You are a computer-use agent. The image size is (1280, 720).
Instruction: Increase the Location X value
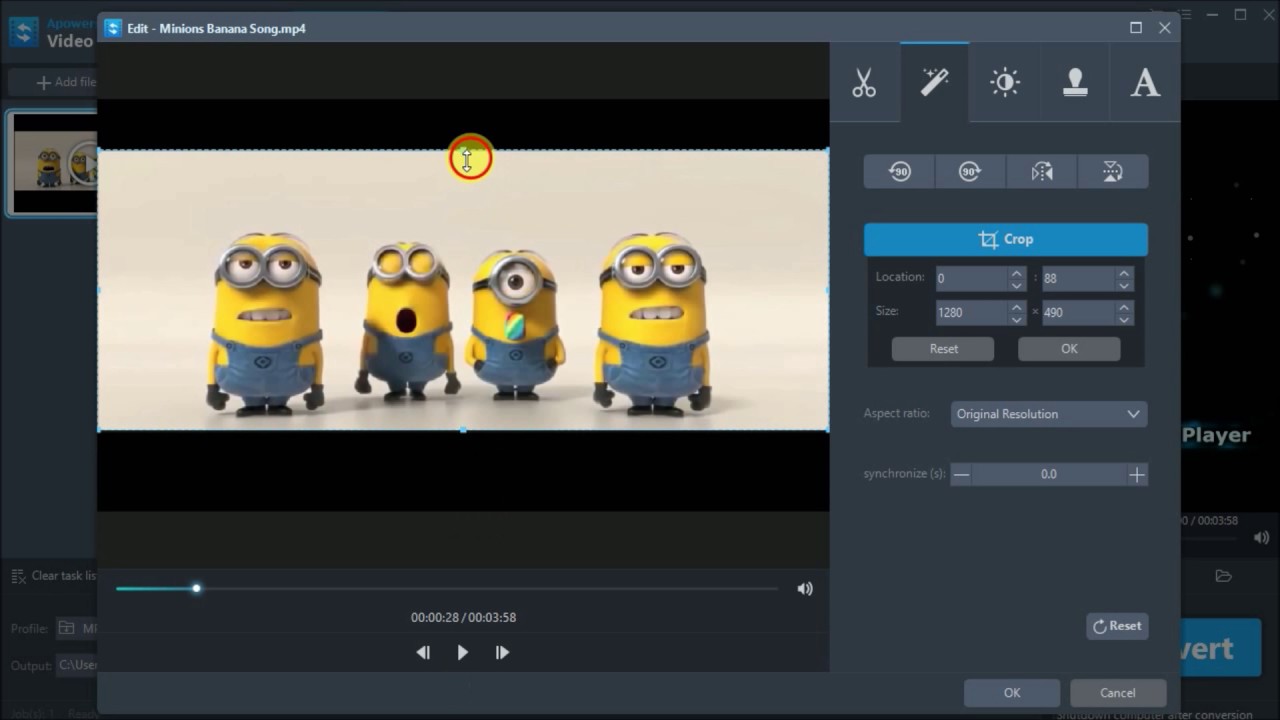click(x=1017, y=272)
